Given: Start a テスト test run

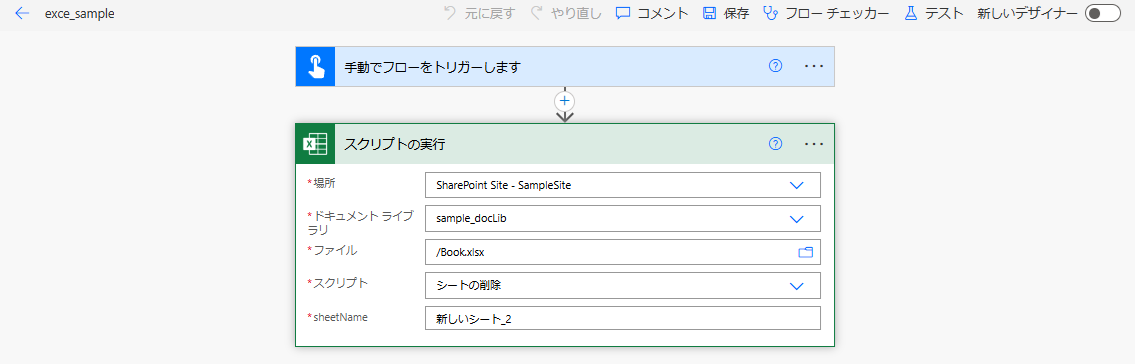Looking at the screenshot, I should tap(934, 13).
